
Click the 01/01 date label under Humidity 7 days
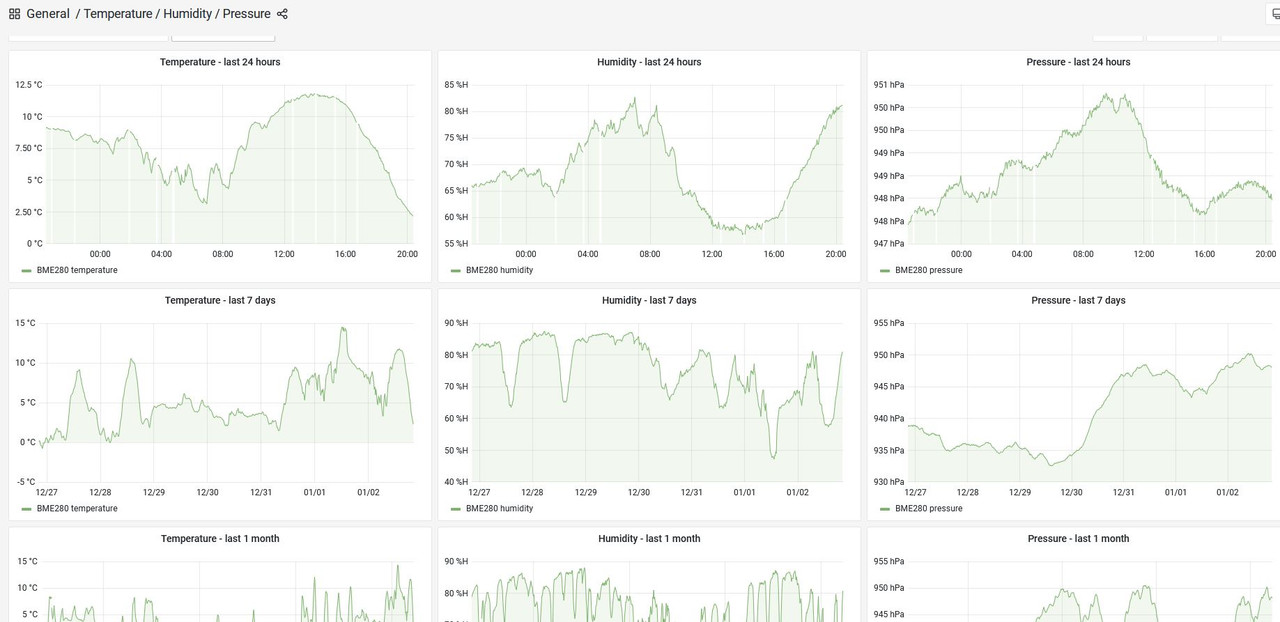coord(744,492)
